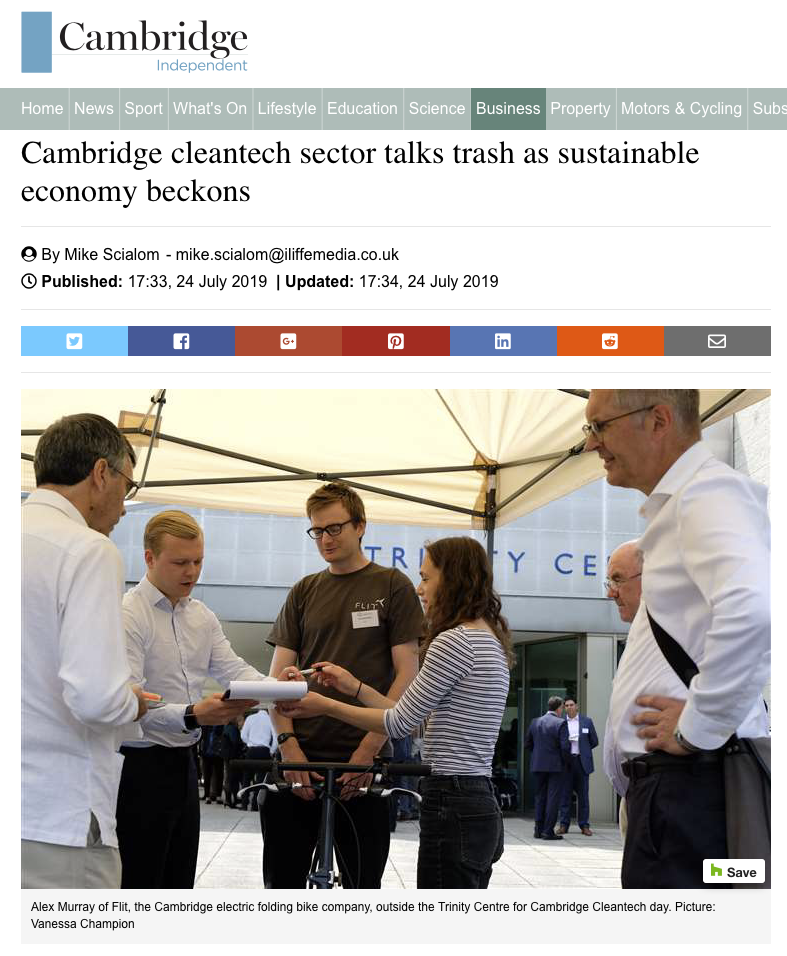
Task: Go to the Home menu item
Action: pyautogui.click(x=42, y=109)
